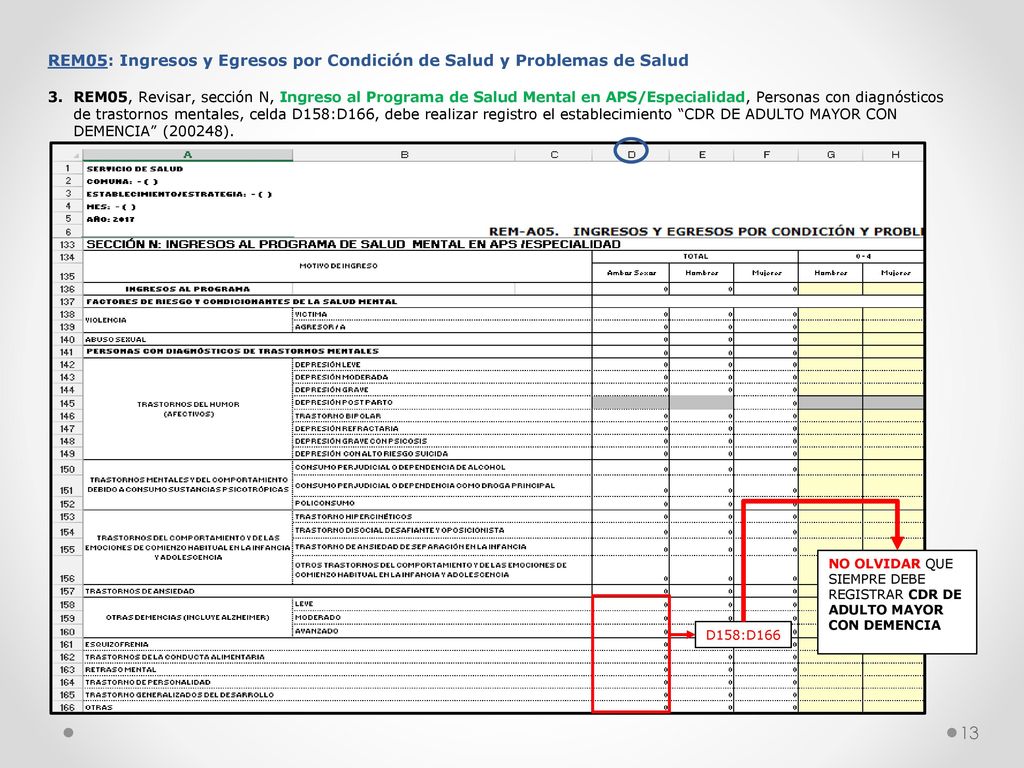Image resolution: width=1024 pixels, height=768 pixels.
Task: Select row header 166
Action: [68, 707]
